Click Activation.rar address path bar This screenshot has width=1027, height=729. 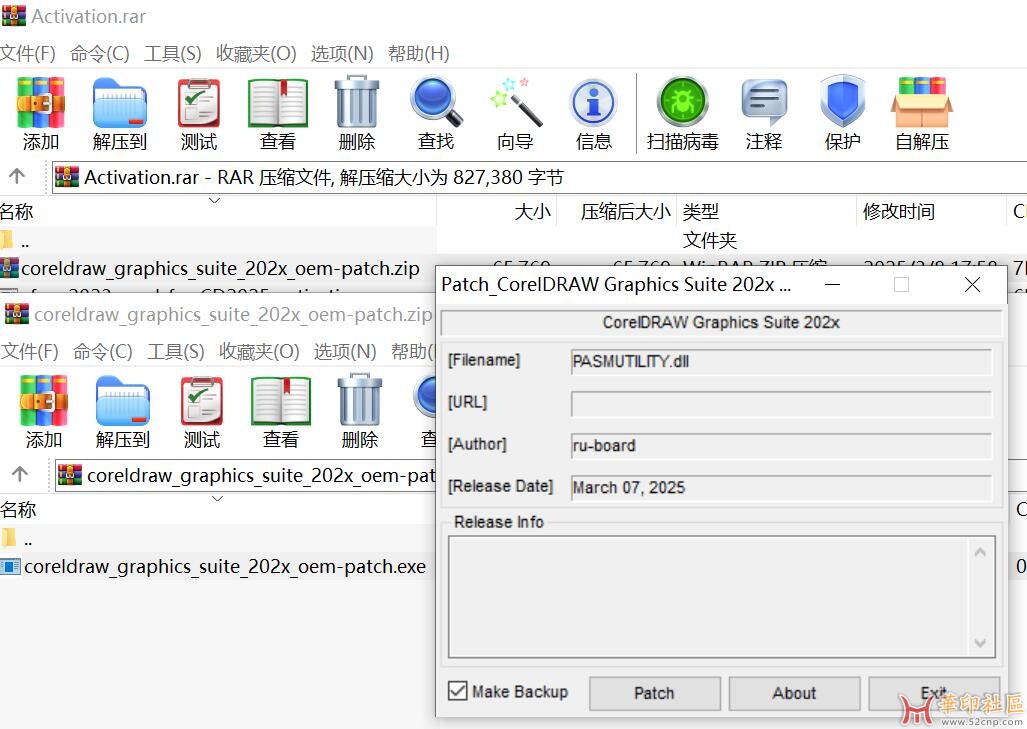pos(539,177)
